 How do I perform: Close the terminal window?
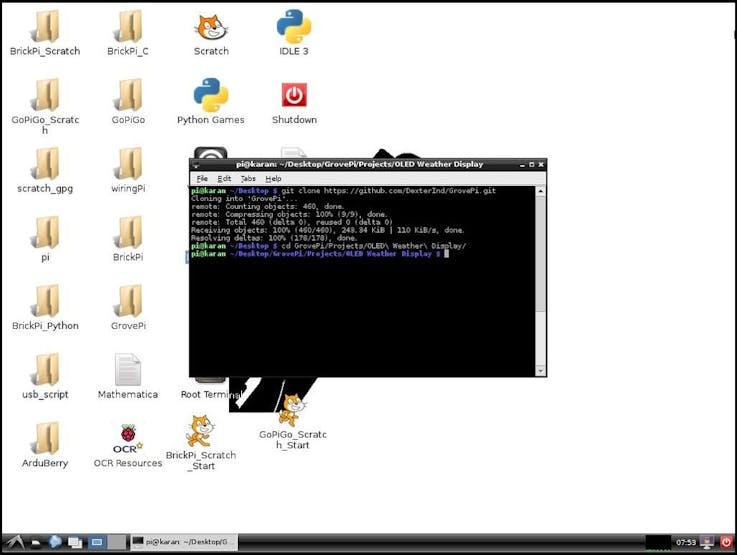tap(541, 164)
